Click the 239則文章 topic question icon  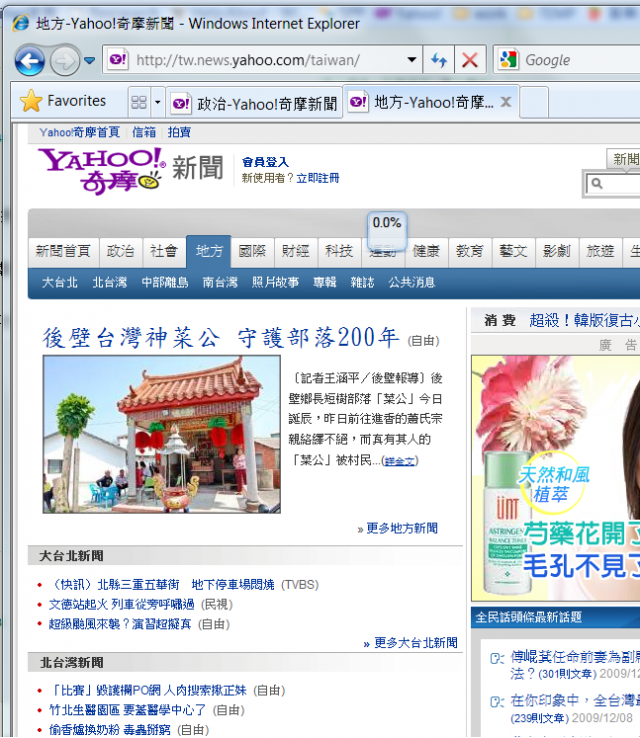click(x=497, y=702)
